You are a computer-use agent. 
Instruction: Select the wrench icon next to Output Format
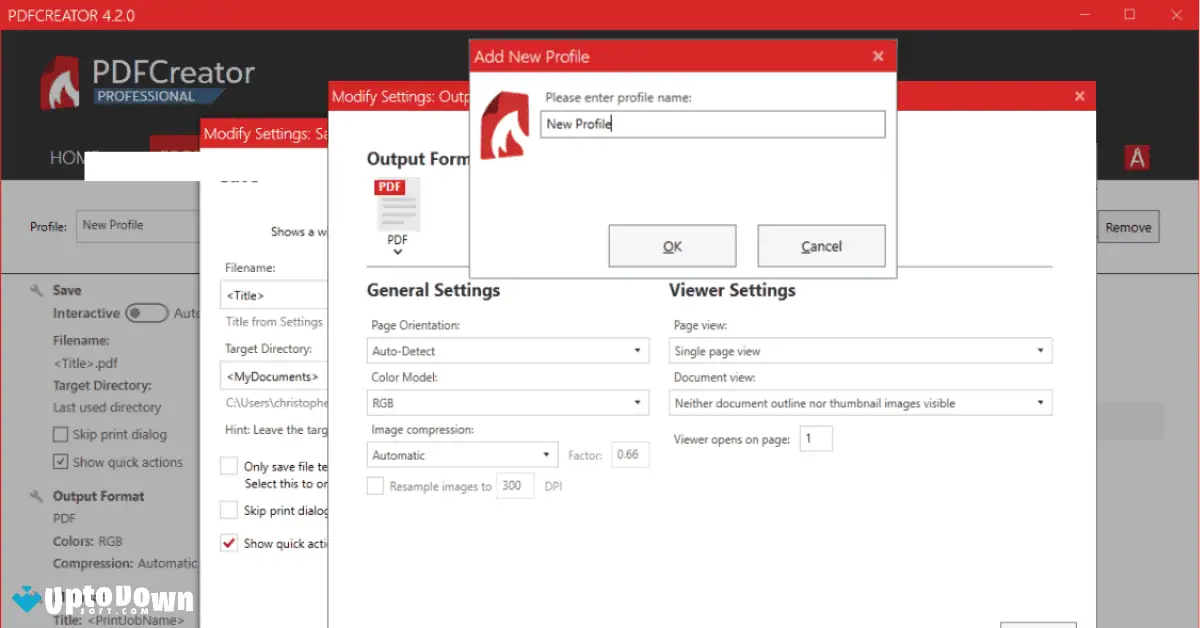[37, 496]
